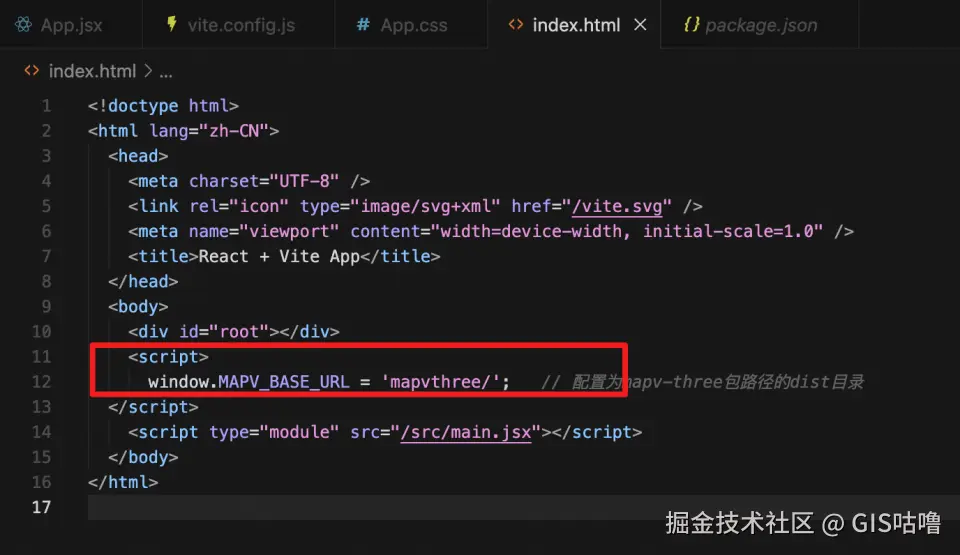The image size is (960, 555).
Task: Click line number 17 in the gutter
Action: (x=42, y=508)
